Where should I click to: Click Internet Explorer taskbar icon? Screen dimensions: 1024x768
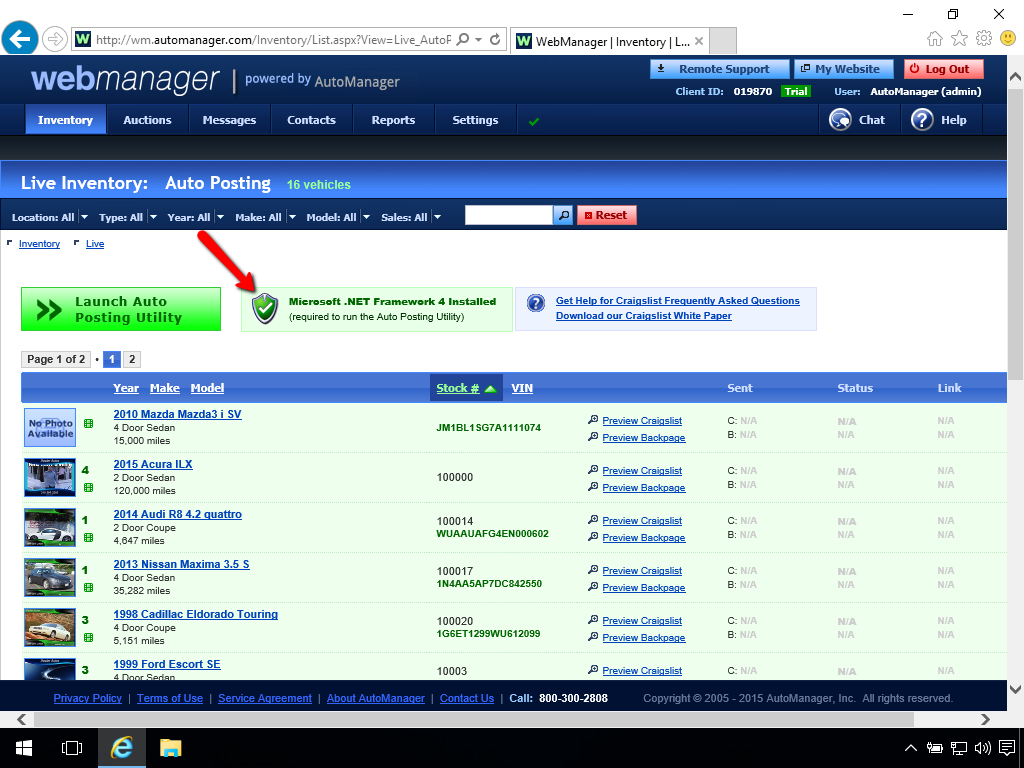pyautogui.click(x=121, y=748)
